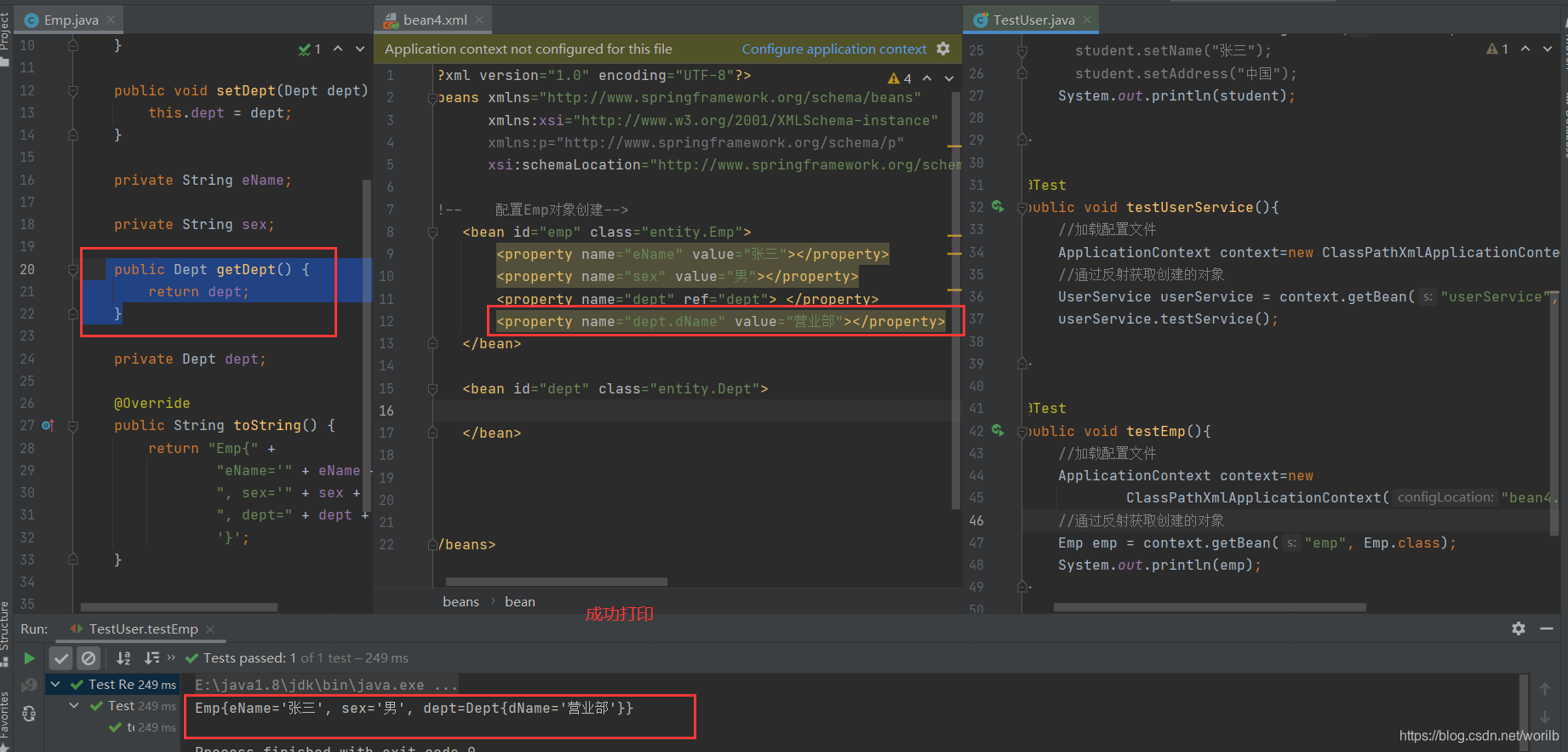The height and width of the screenshot is (752, 1568).
Task: Fold the dept bean element at line 15
Action: [x=432, y=388]
